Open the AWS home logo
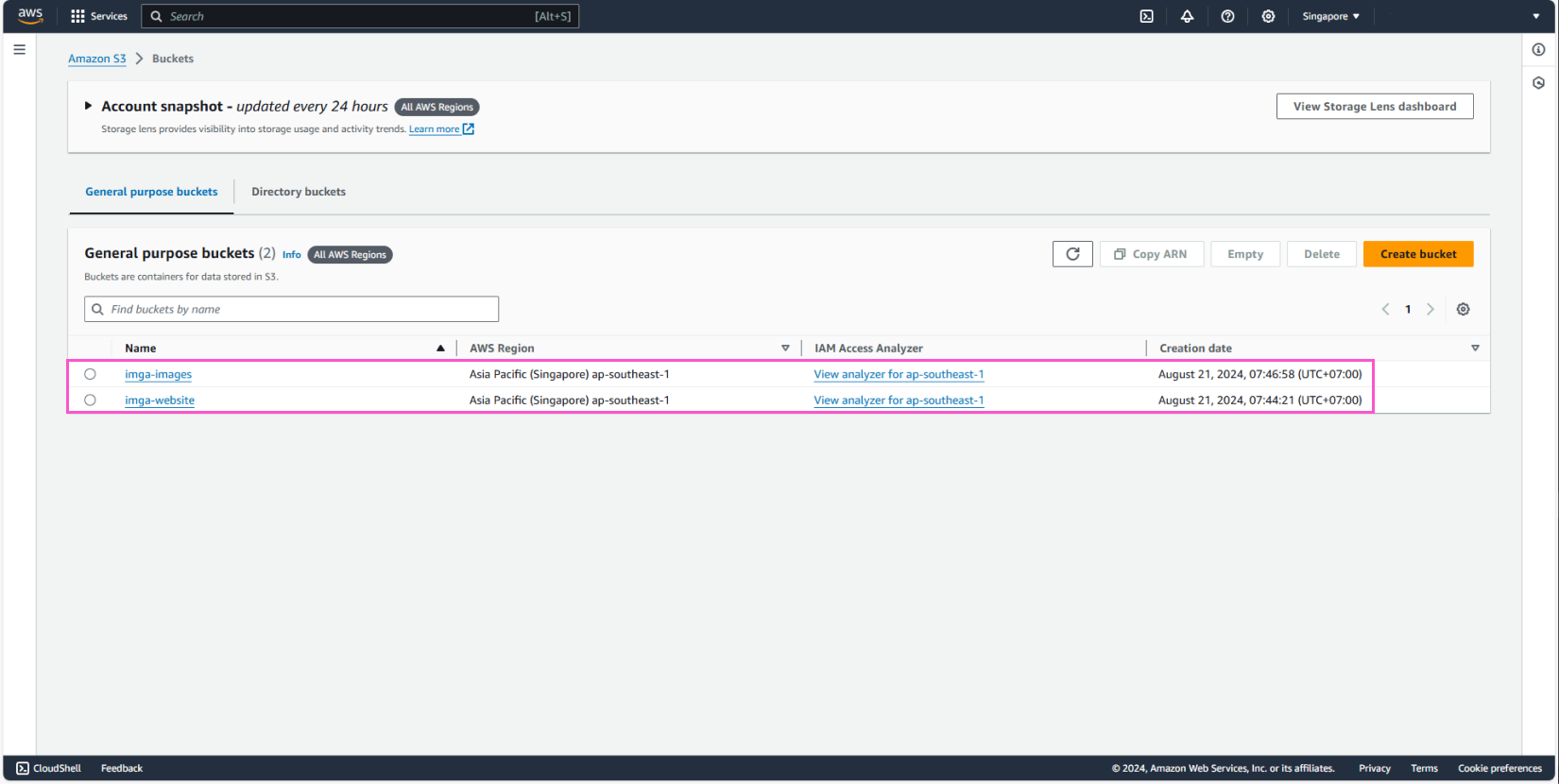Viewport: 1559px width, 784px height. (x=30, y=15)
